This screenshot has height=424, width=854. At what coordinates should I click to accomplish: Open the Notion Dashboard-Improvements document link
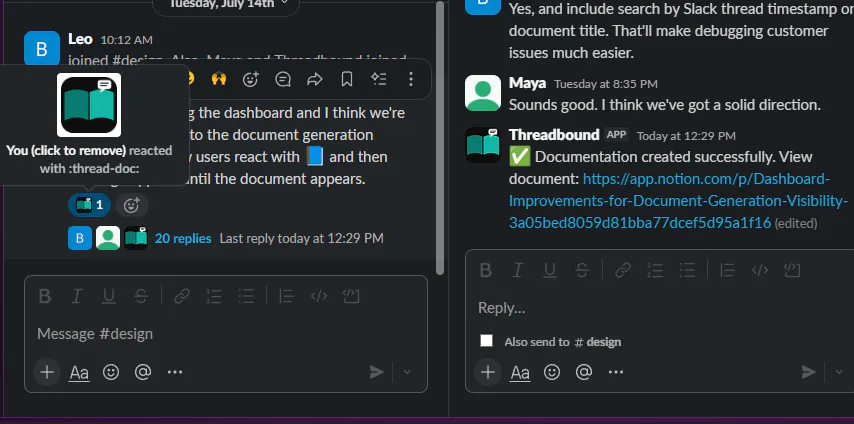[678, 201]
